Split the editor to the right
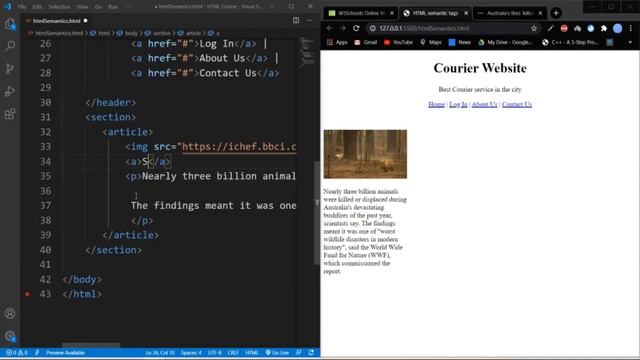This screenshot has width=640, height=360. coord(296,20)
